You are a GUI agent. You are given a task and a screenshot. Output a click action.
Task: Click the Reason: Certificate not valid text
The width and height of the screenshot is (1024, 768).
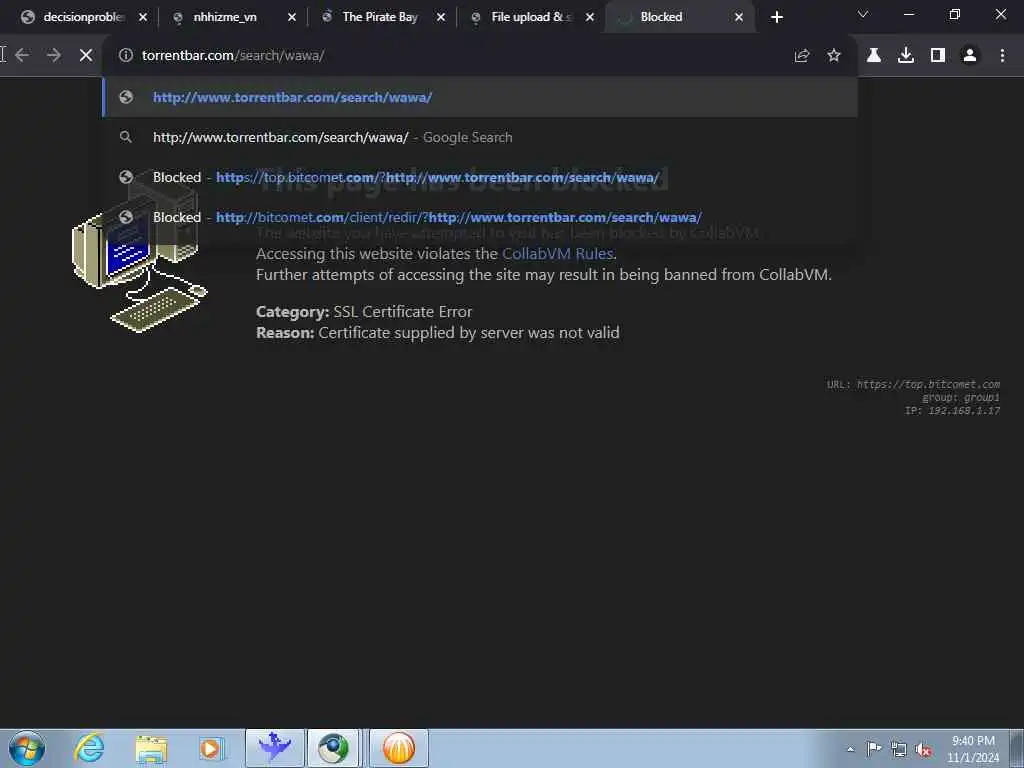click(x=438, y=332)
